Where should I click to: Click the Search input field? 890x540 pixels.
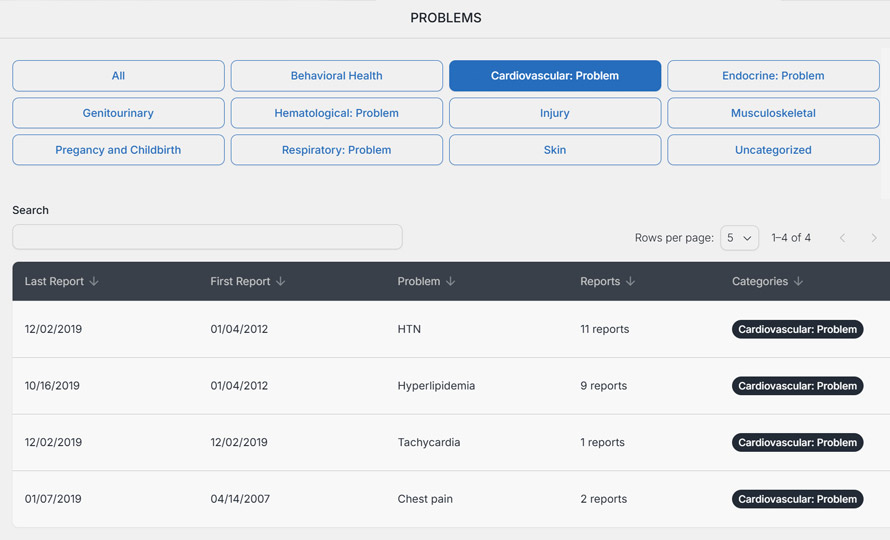tap(207, 237)
